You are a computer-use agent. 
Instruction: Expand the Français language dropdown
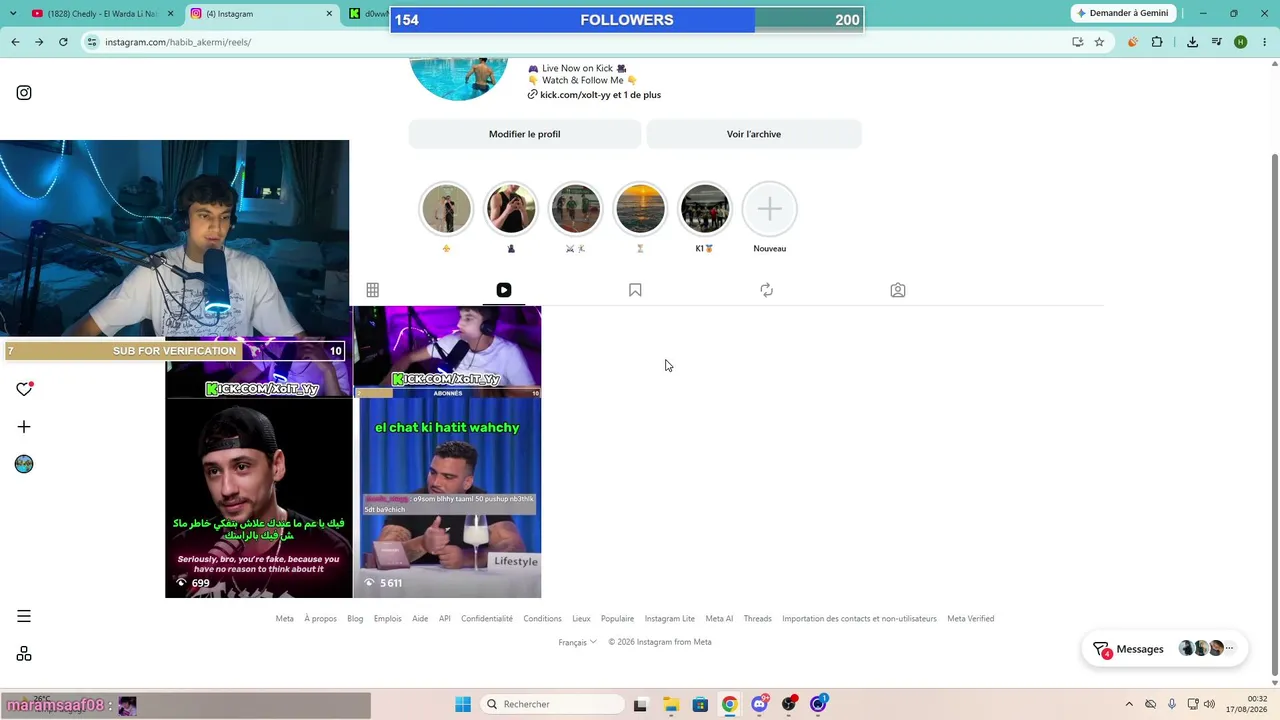(x=577, y=642)
